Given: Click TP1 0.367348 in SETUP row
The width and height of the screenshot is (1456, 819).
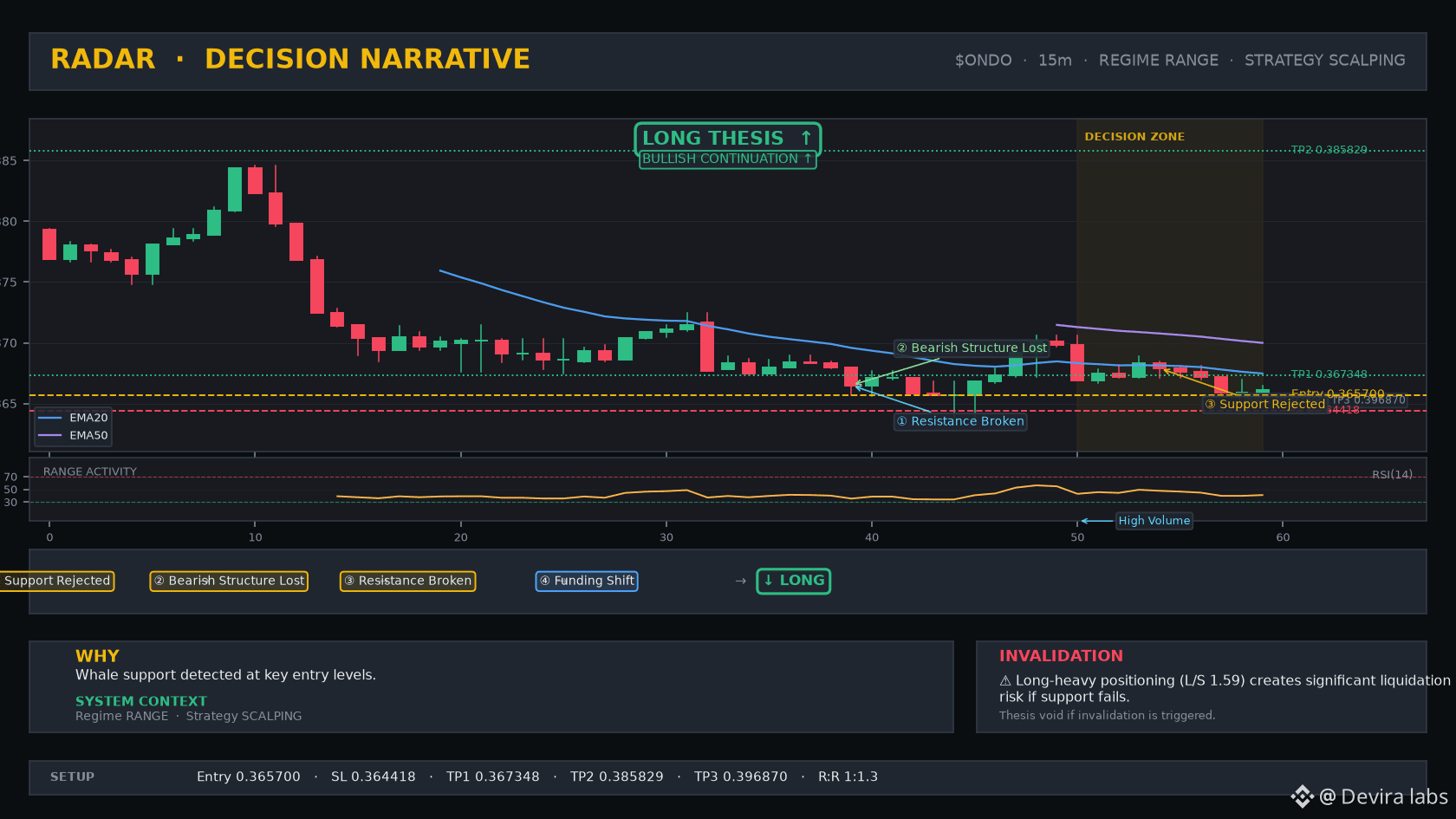Looking at the screenshot, I should click(493, 777).
